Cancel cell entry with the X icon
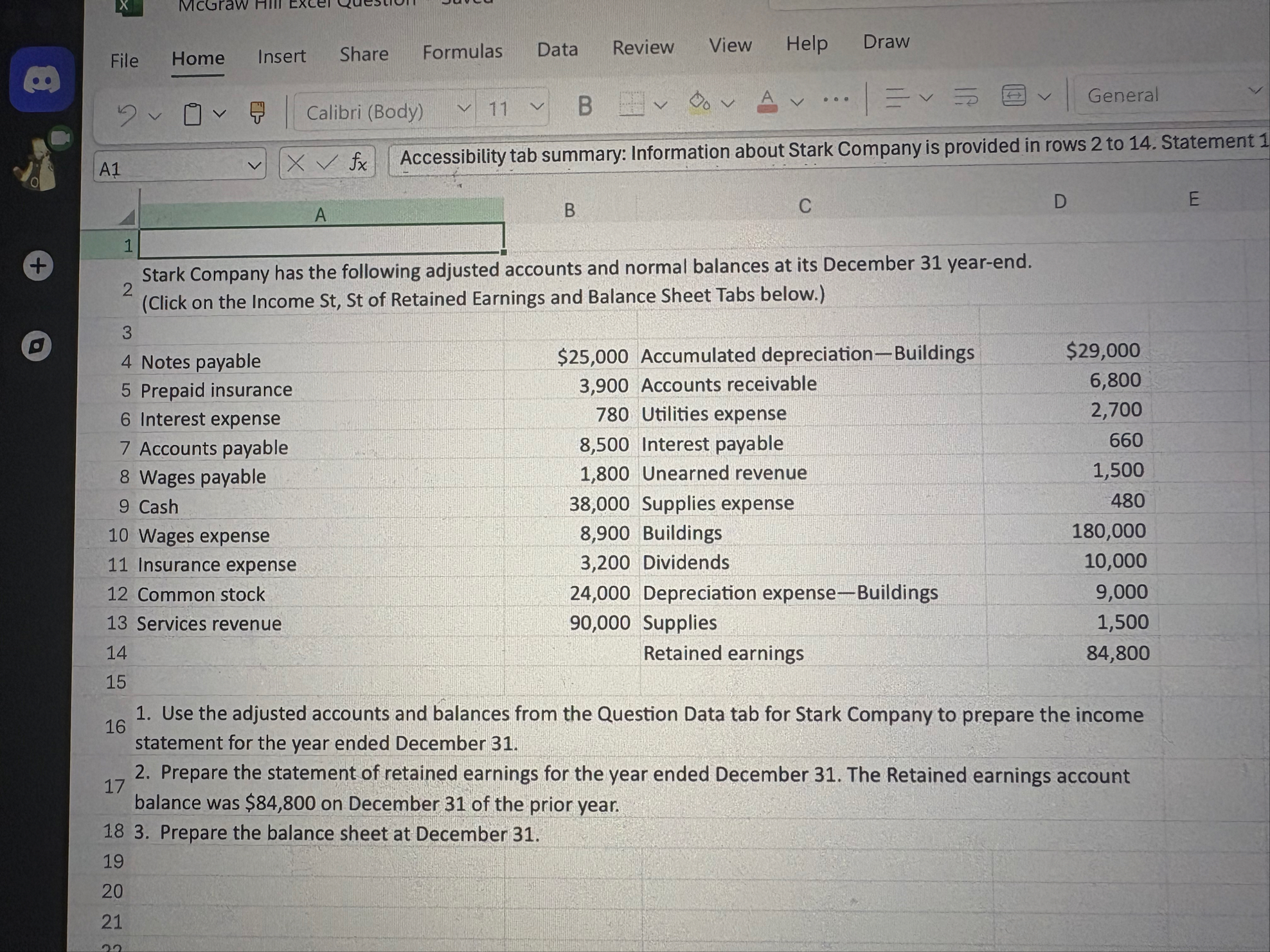Screen dimensions: 1270x952 pyautogui.click(x=297, y=163)
